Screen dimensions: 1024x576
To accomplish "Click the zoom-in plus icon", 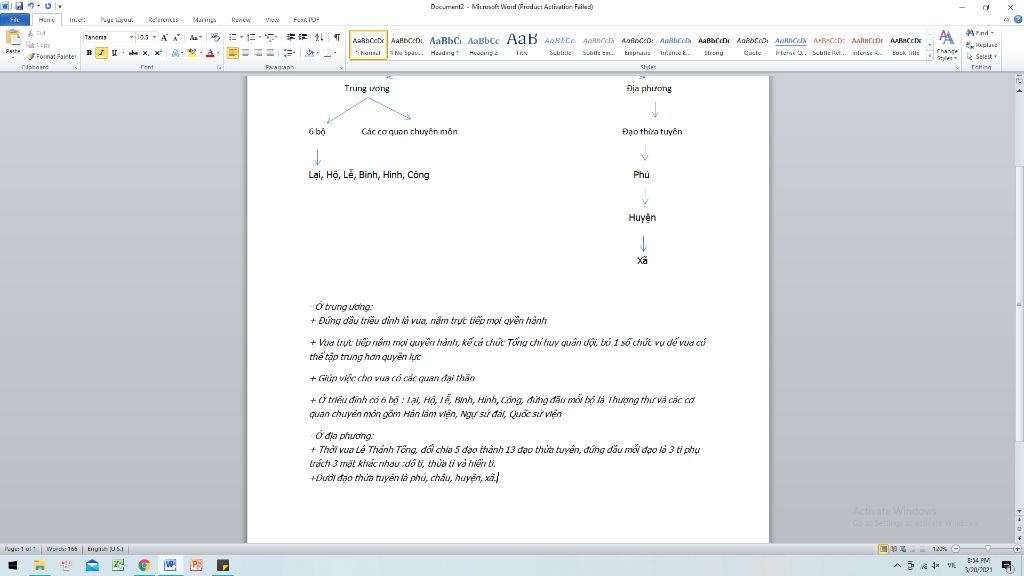I will click(x=1017, y=549).
